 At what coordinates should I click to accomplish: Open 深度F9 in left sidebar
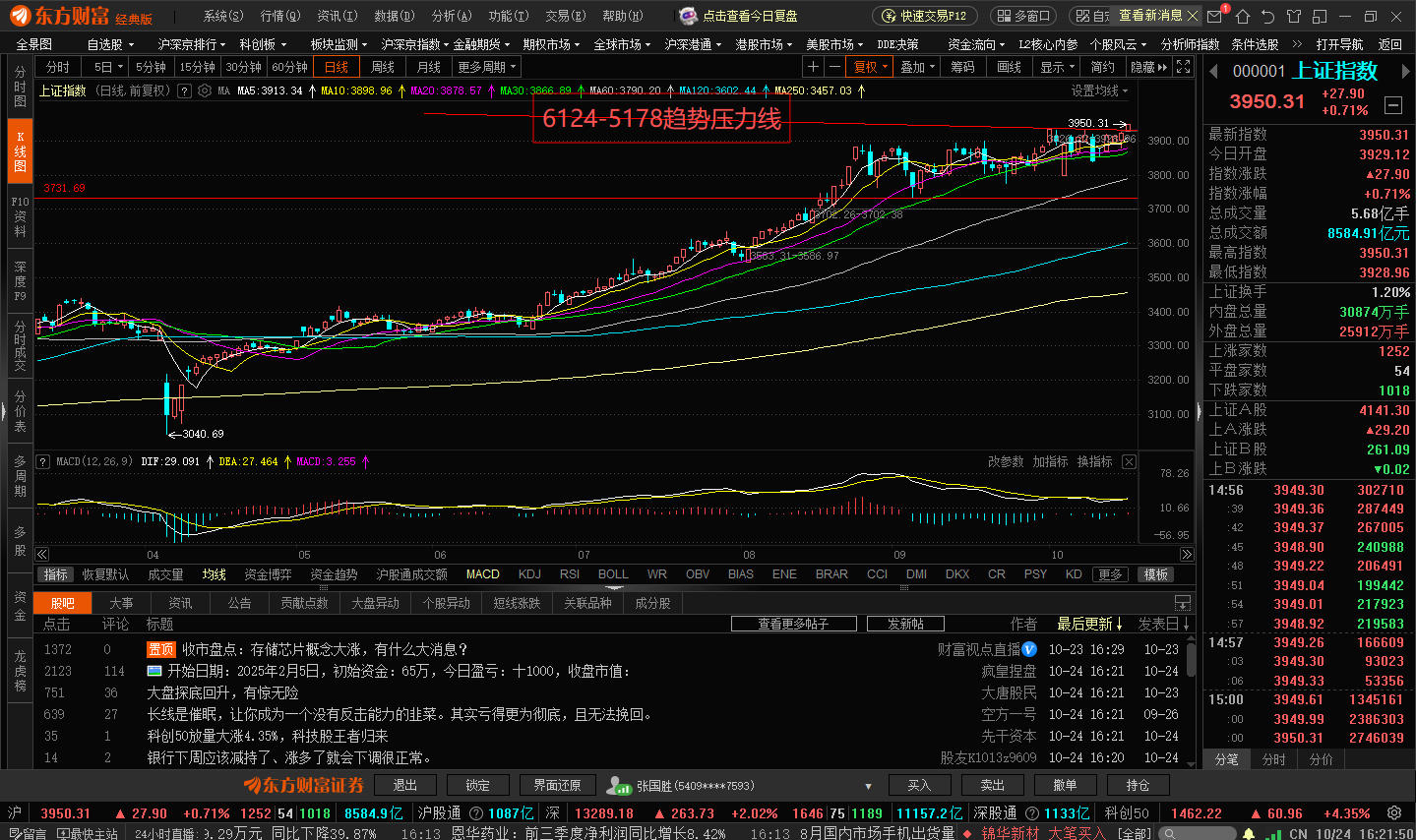20,280
